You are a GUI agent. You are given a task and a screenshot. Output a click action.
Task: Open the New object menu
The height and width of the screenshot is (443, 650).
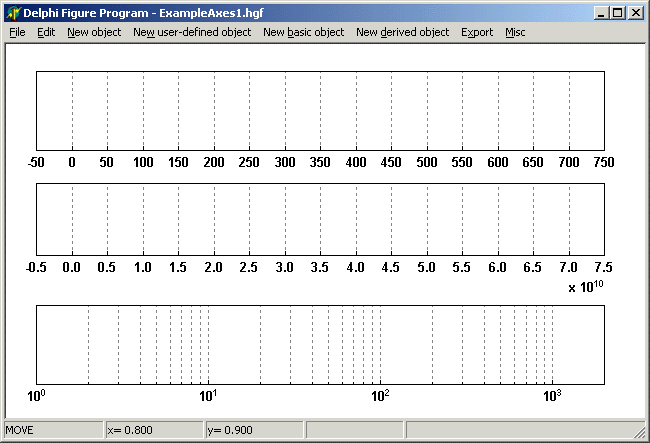[x=94, y=32]
